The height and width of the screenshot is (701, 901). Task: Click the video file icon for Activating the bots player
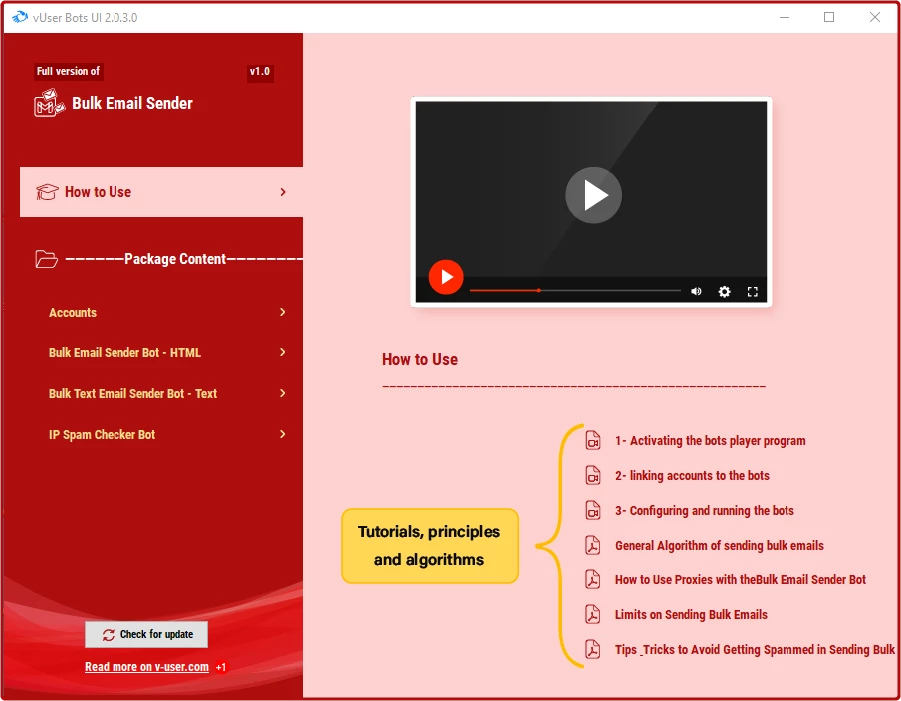pyautogui.click(x=593, y=441)
